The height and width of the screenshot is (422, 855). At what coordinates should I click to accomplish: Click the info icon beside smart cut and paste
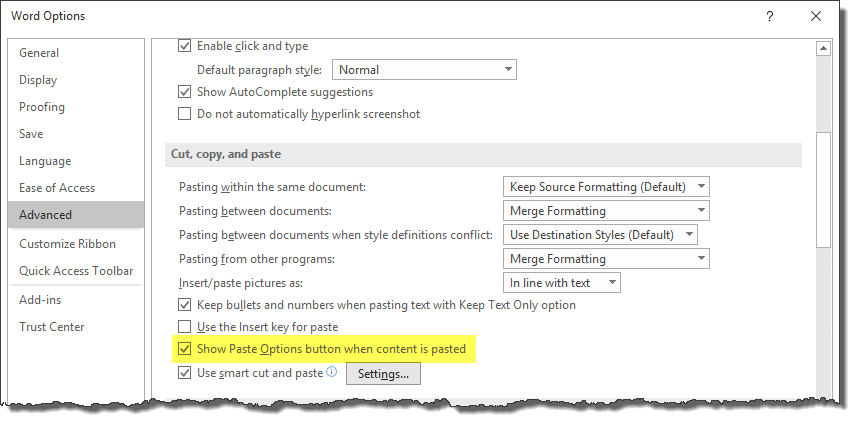[x=332, y=372]
